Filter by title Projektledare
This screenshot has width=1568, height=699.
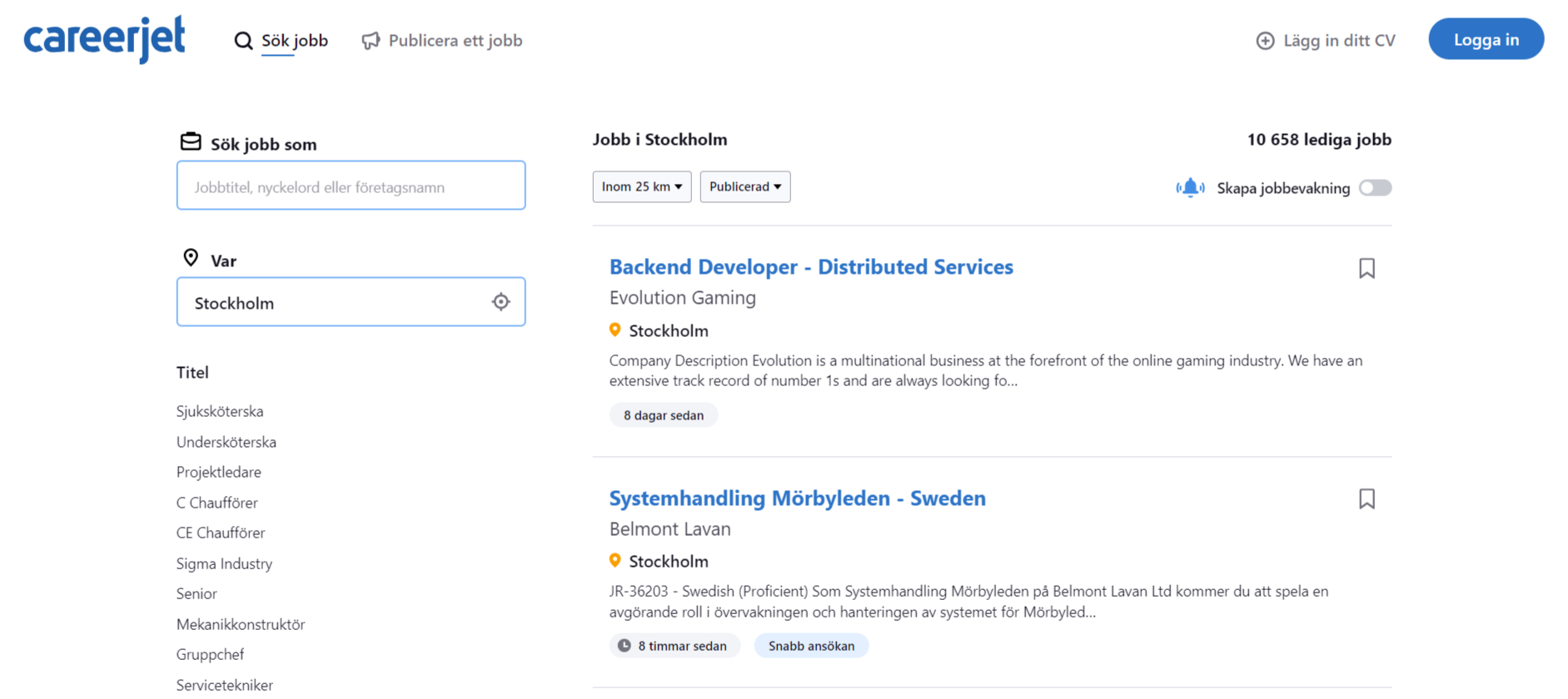[x=219, y=472]
